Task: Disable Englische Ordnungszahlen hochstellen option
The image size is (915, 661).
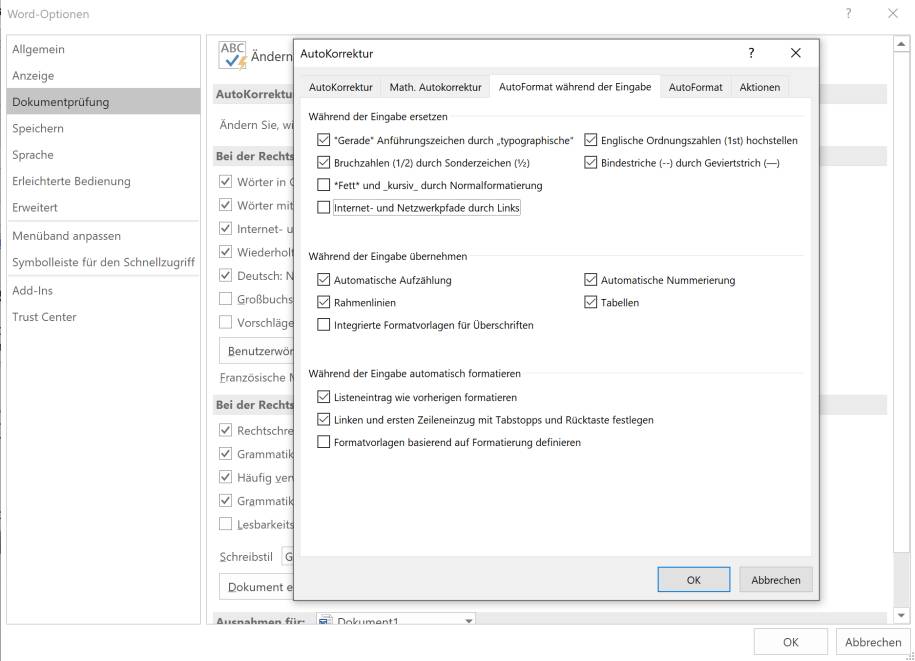Action: pos(591,140)
